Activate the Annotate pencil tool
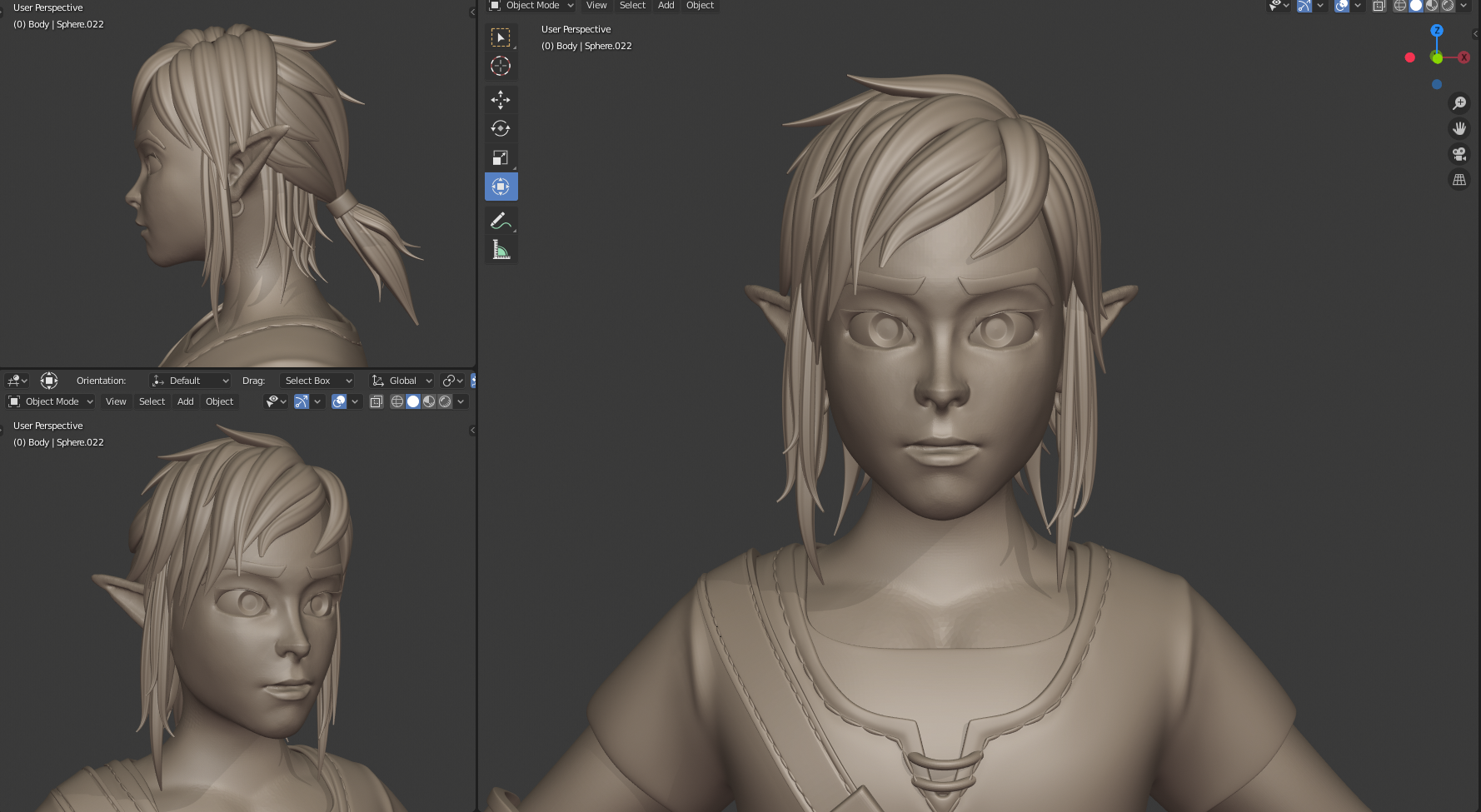This screenshot has width=1481, height=812. [501, 221]
